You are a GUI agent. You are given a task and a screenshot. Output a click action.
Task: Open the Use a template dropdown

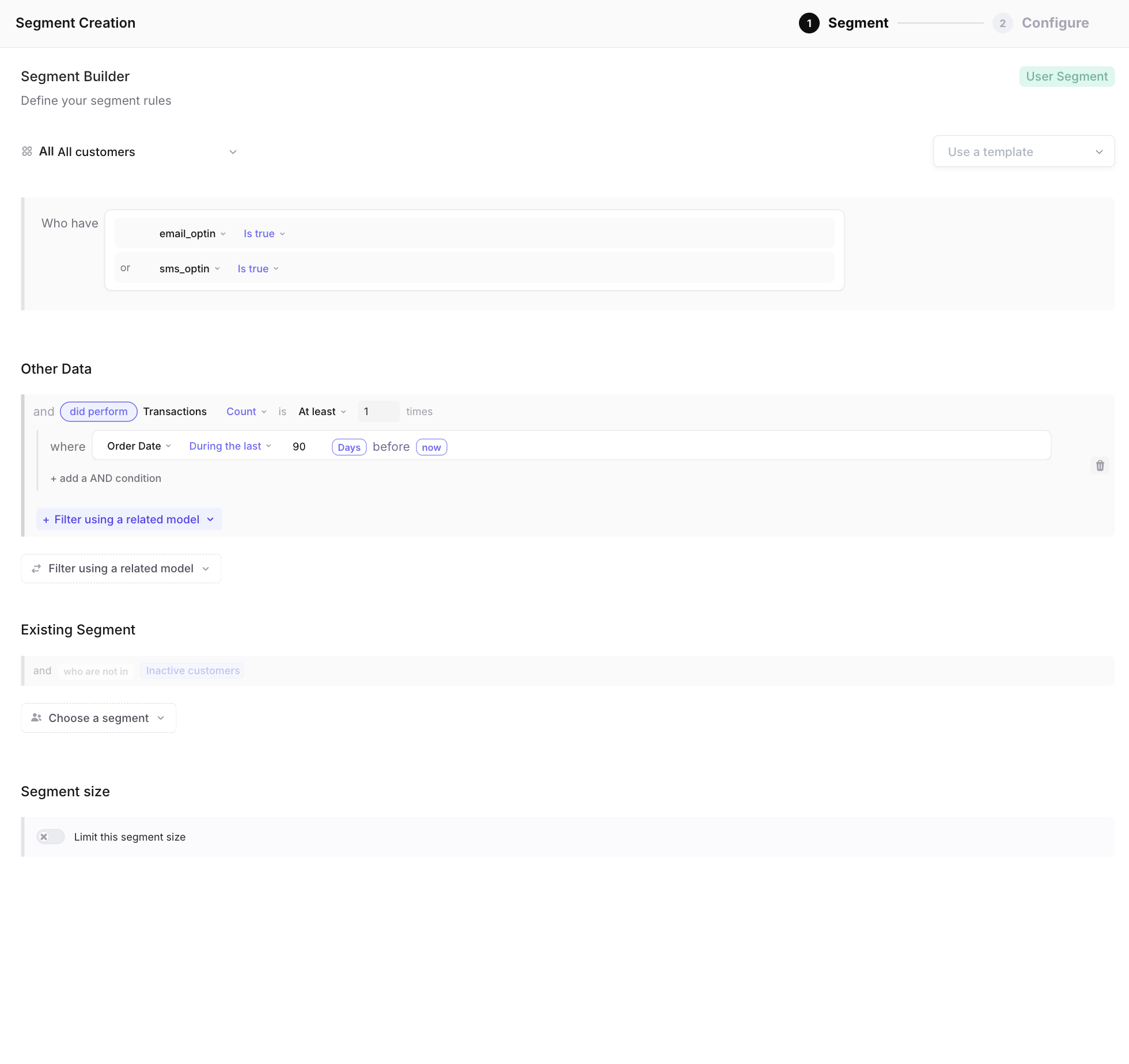pos(1024,152)
